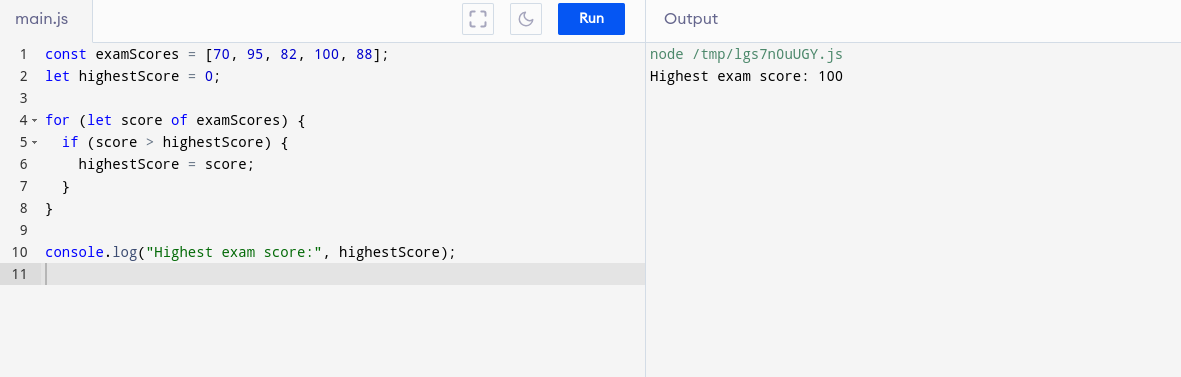This screenshot has width=1181, height=377.
Task: Click the 'if (score > highestScore)' line
Action: [x=175, y=142]
